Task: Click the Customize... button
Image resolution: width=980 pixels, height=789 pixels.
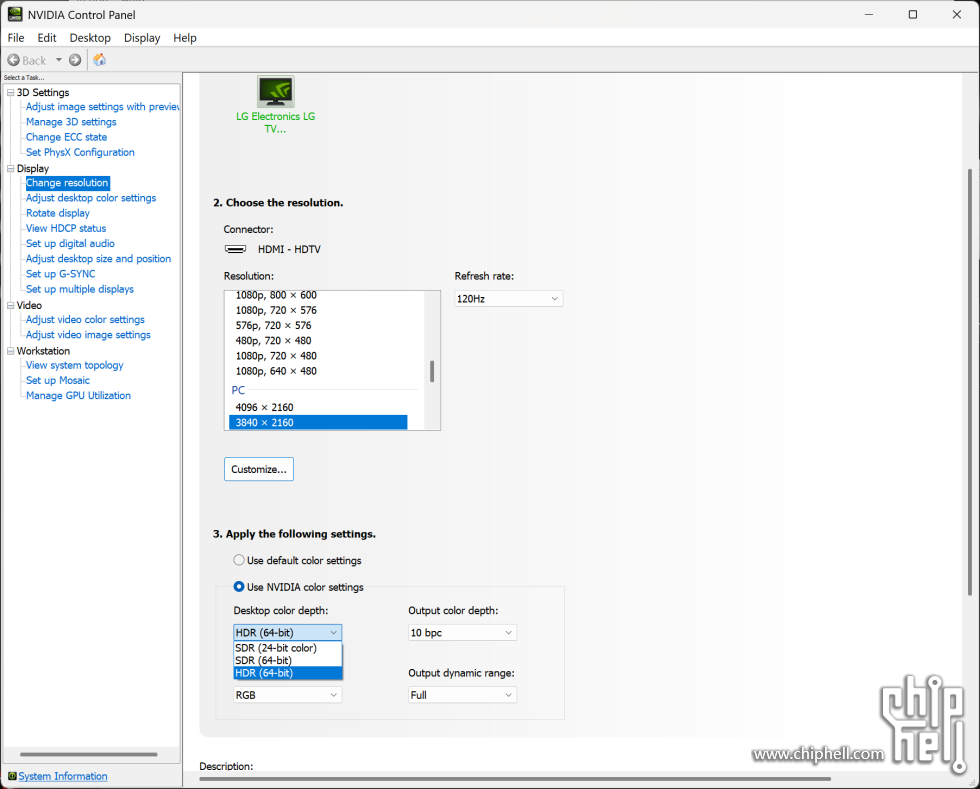Action: [259, 470]
